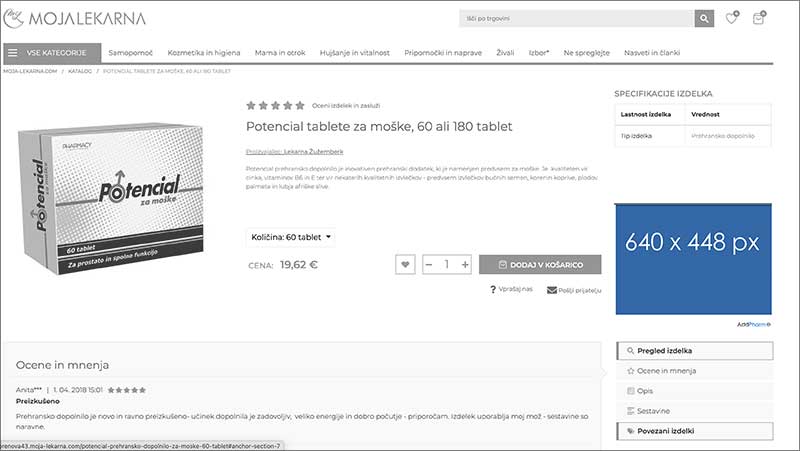Click Oceni izdelek in zasluži link
Viewport: 800px width, 451px height.
[346, 106]
